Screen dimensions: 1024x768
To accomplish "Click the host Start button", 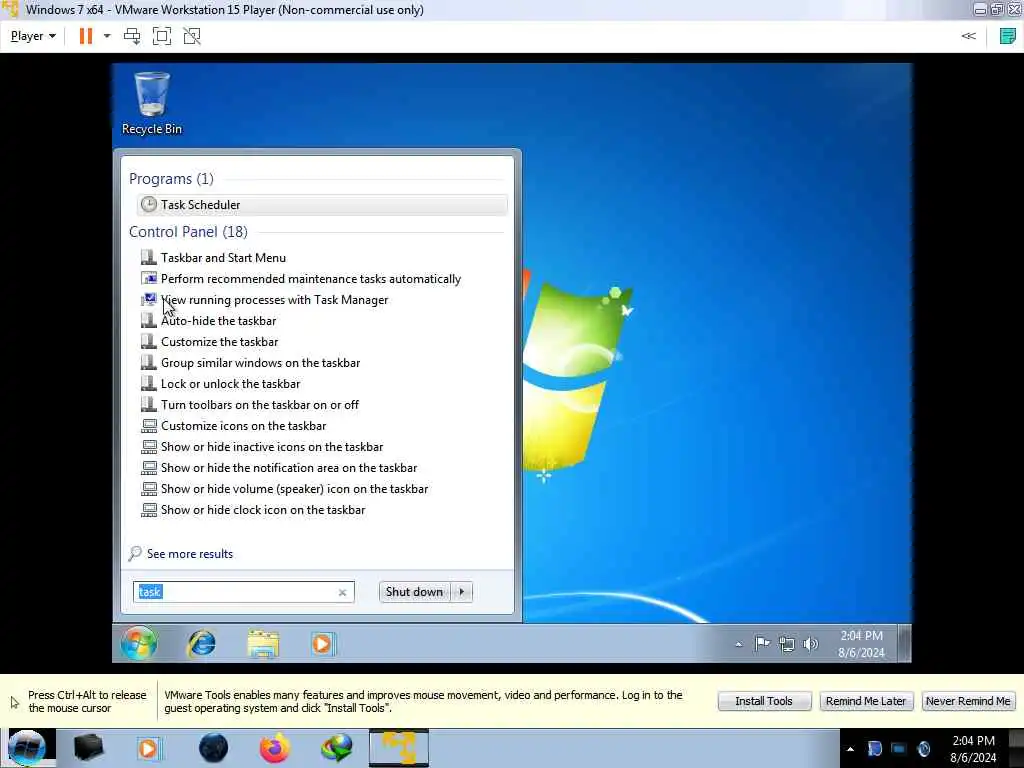I will (27, 748).
